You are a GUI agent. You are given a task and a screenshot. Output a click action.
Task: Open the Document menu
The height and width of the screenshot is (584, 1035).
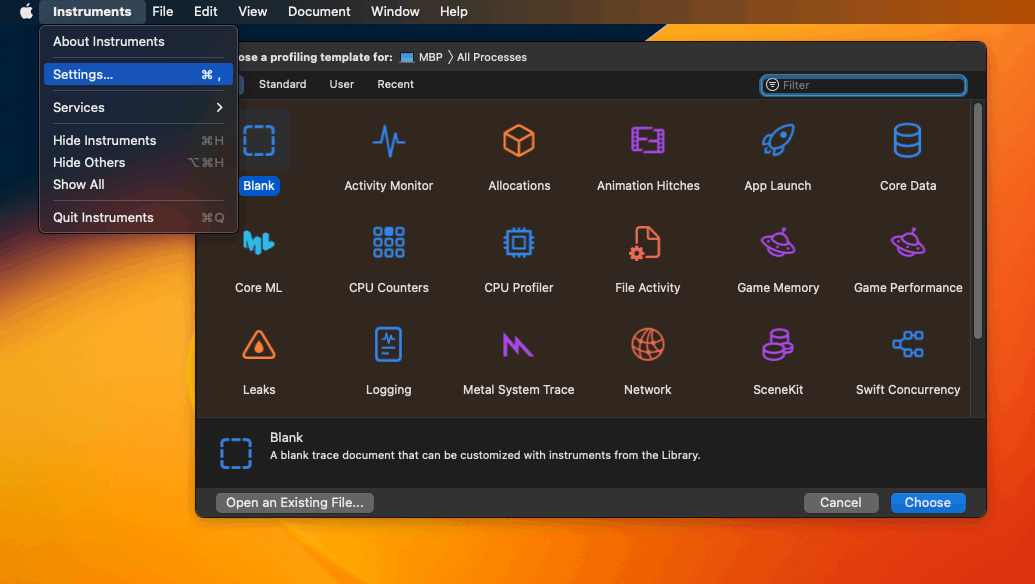[x=319, y=11]
